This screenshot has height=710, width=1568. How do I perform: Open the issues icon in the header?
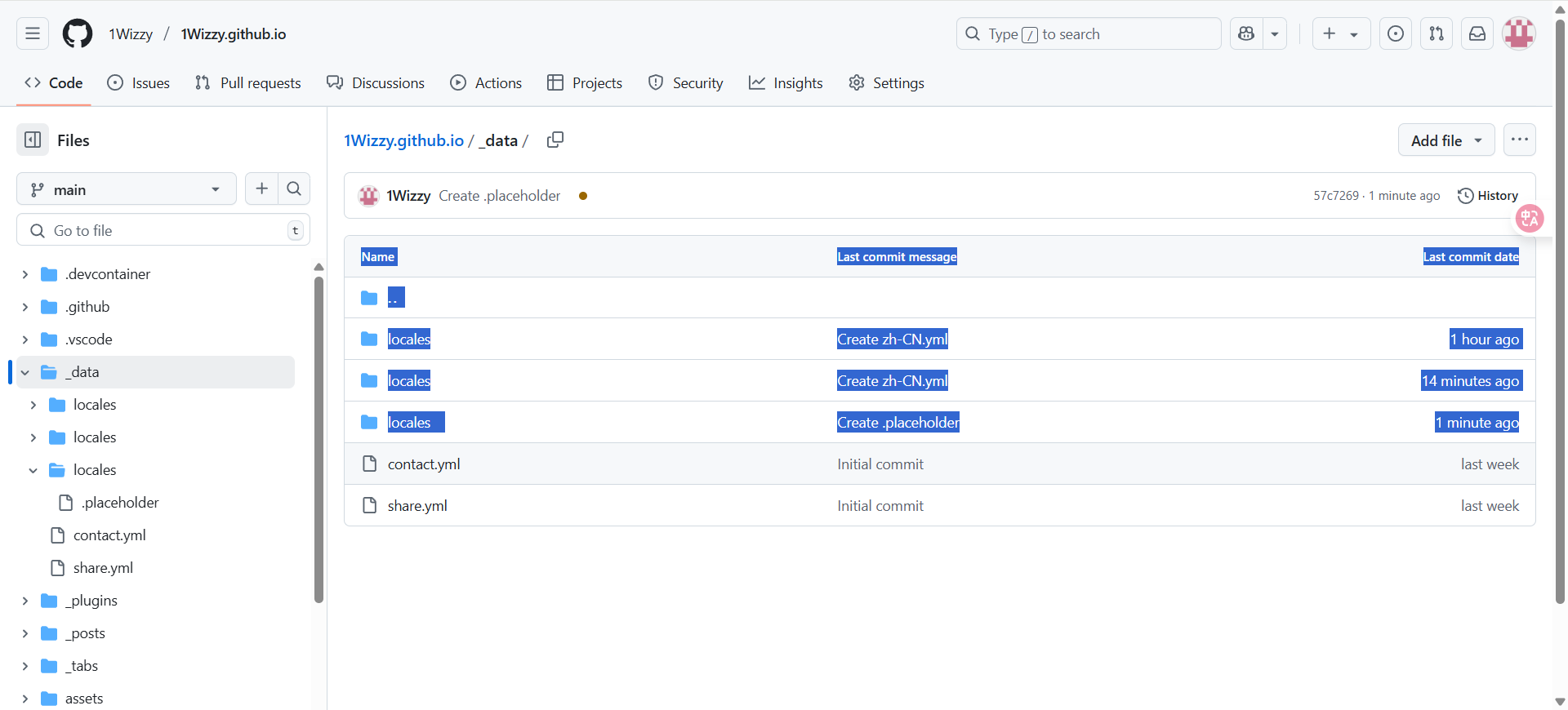coord(1396,33)
